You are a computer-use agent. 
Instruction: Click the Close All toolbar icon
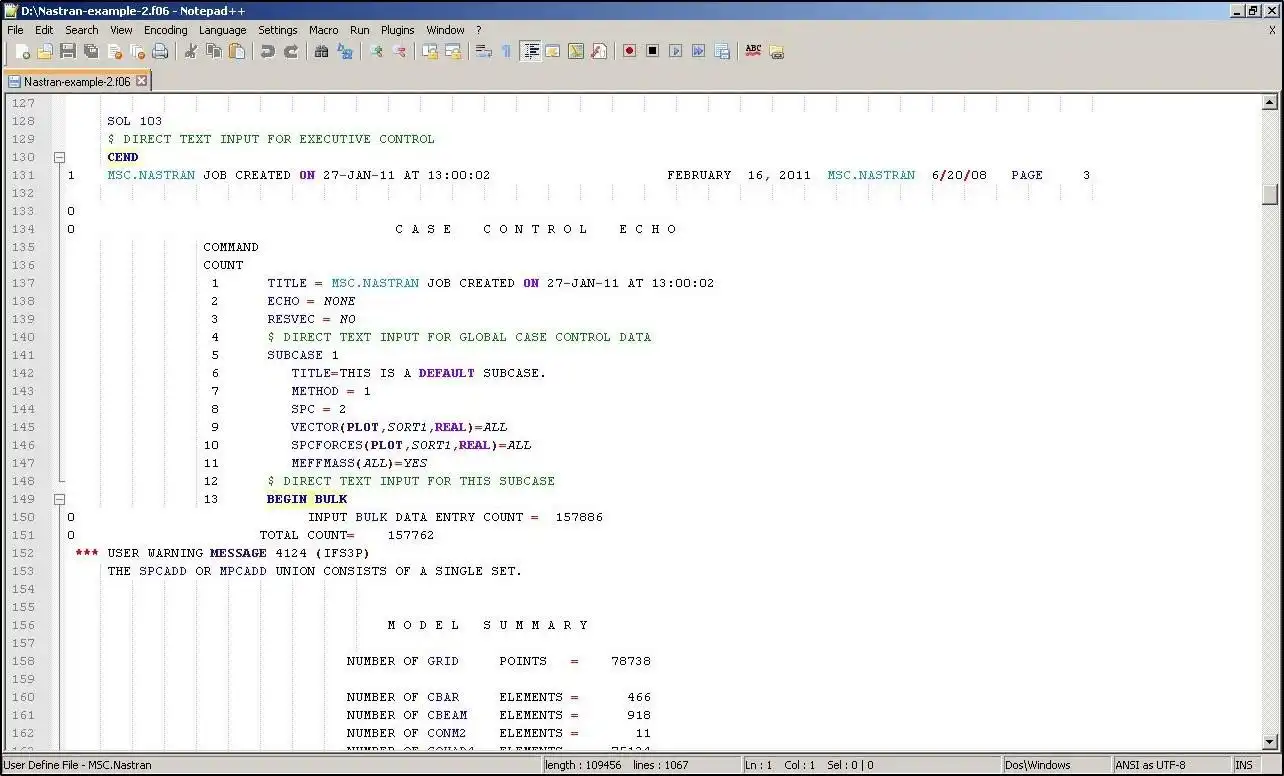pos(137,51)
